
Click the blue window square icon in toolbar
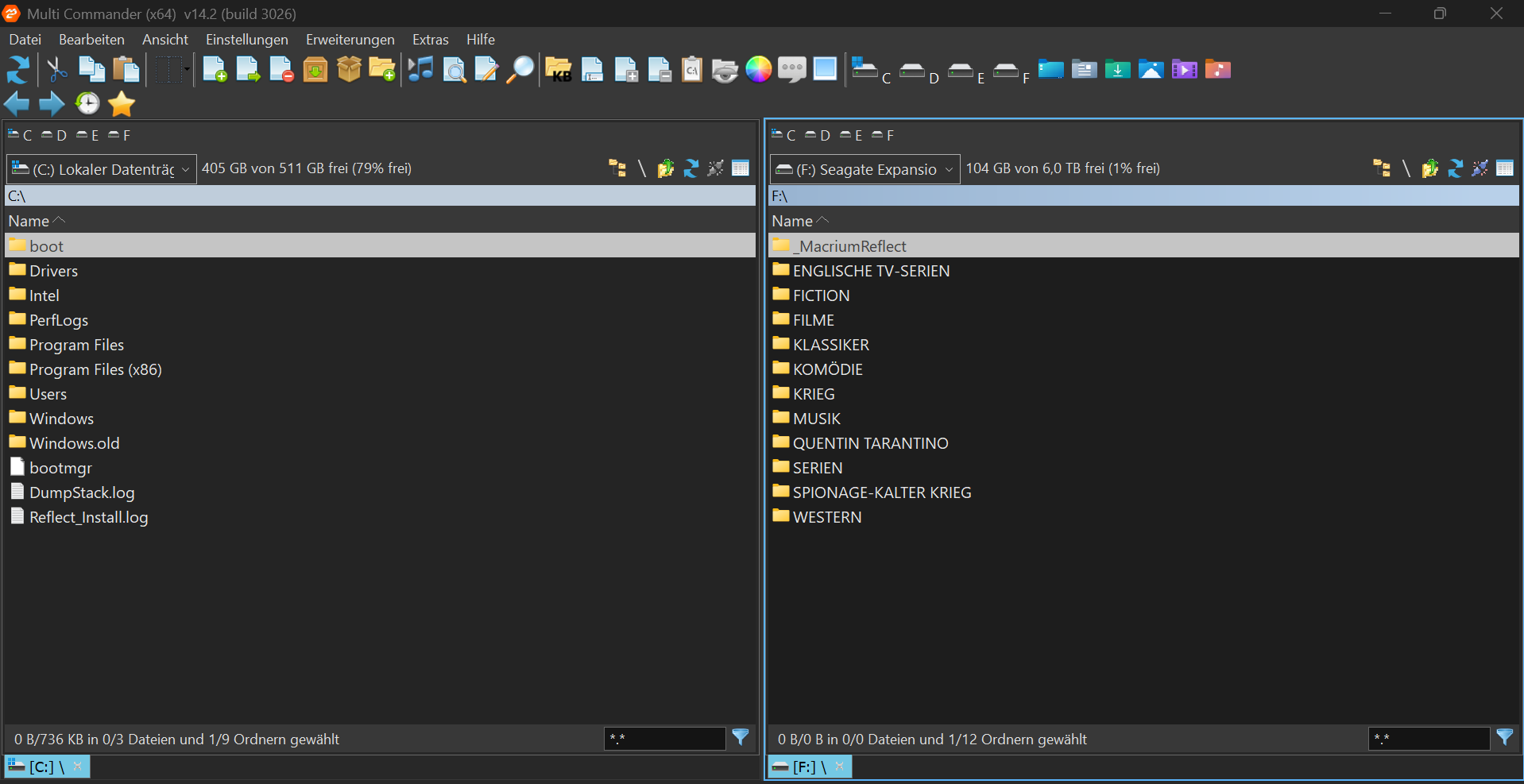tap(826, 69)
